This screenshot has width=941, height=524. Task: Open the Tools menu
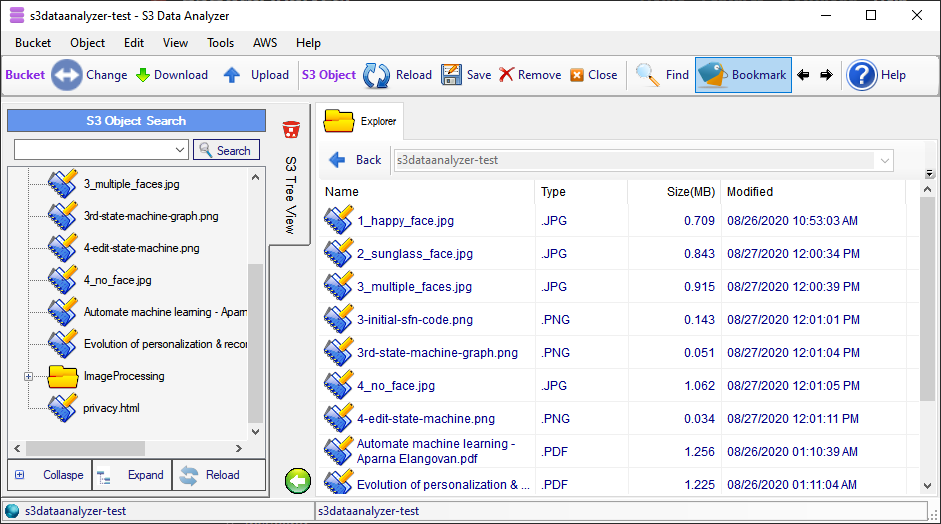pos(220,43)
